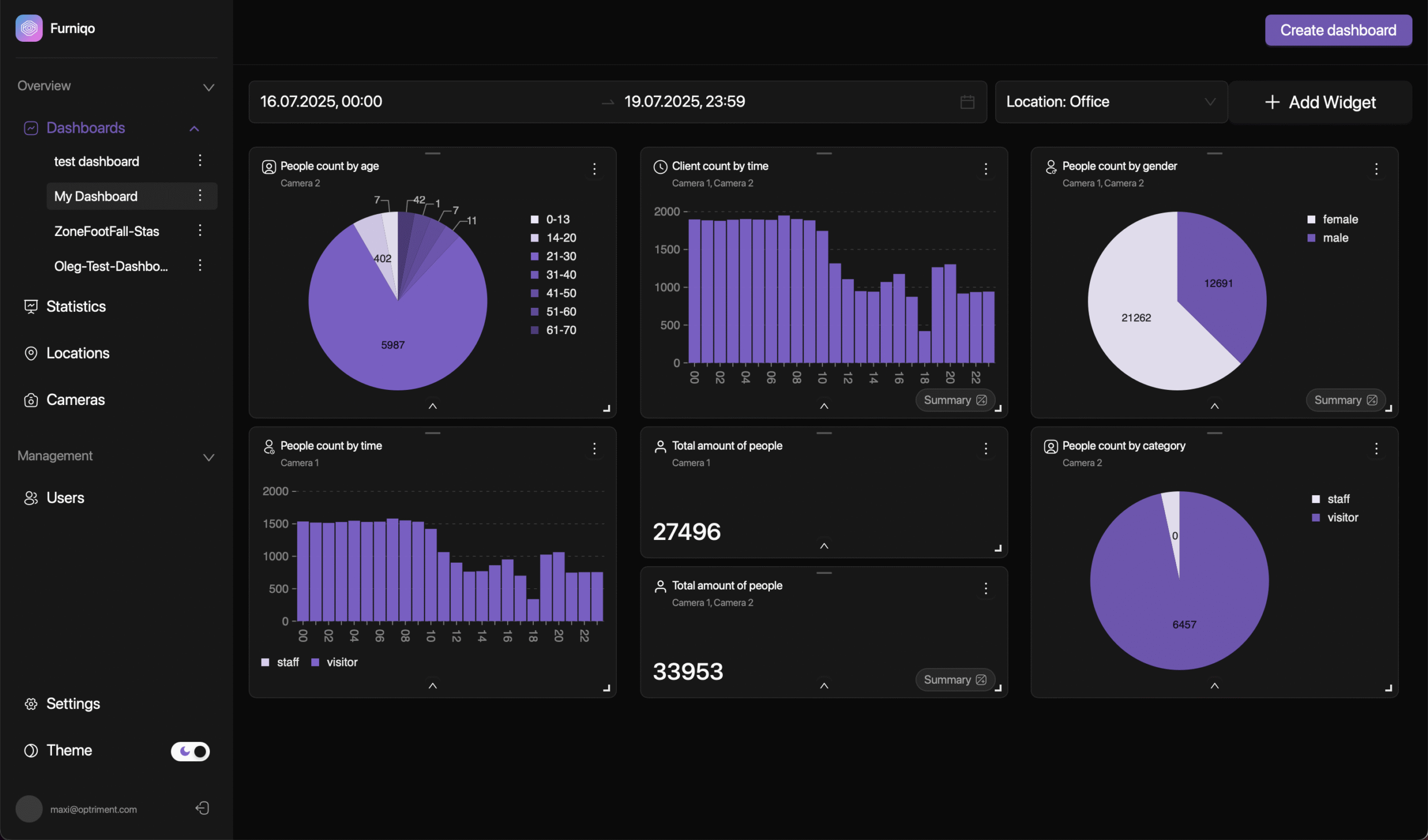Toggle the dark Theme switch
The image size is (1428, 840).
point(190,751)
